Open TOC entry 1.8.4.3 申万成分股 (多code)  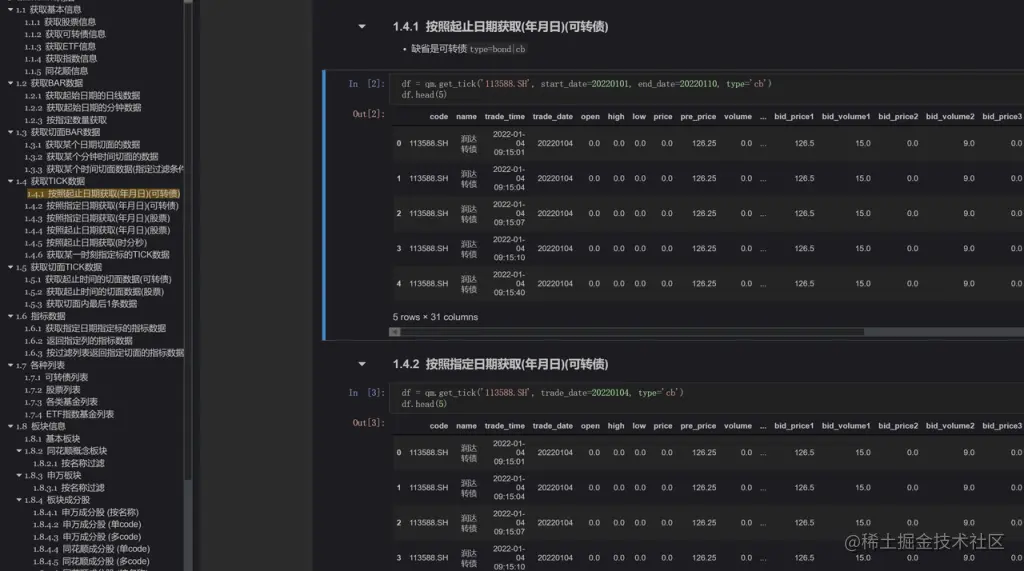click(87, 536)
